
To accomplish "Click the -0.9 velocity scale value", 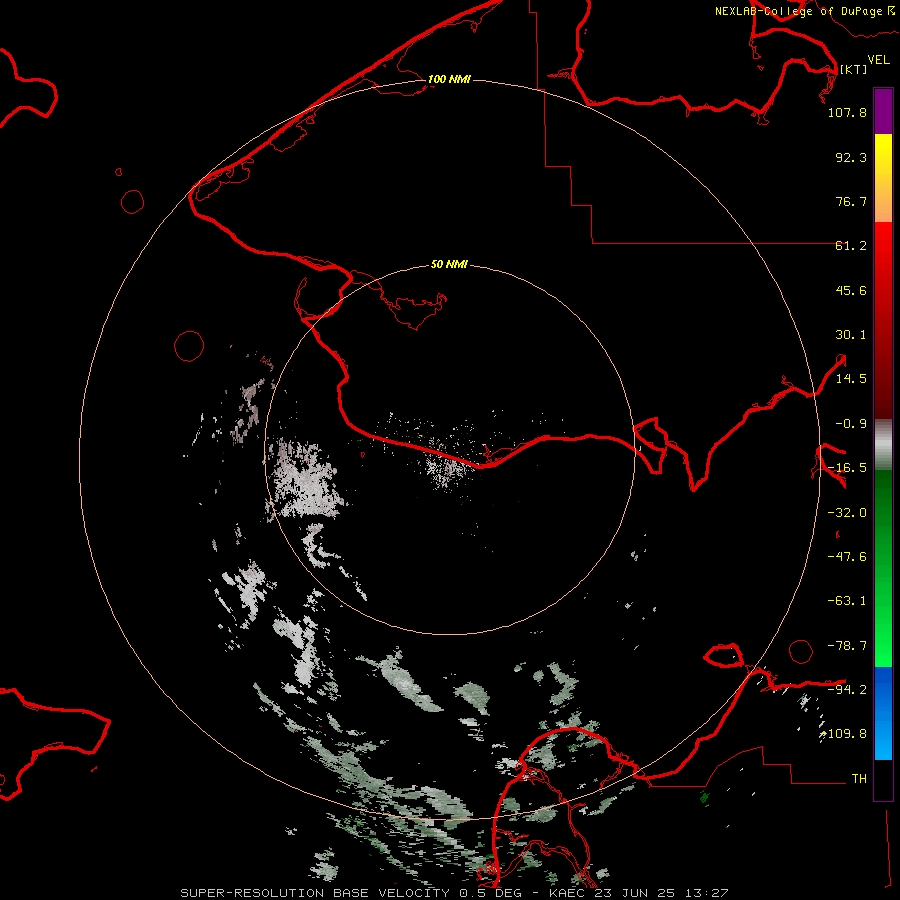I will pyautogui.click(x=851, y=424).
